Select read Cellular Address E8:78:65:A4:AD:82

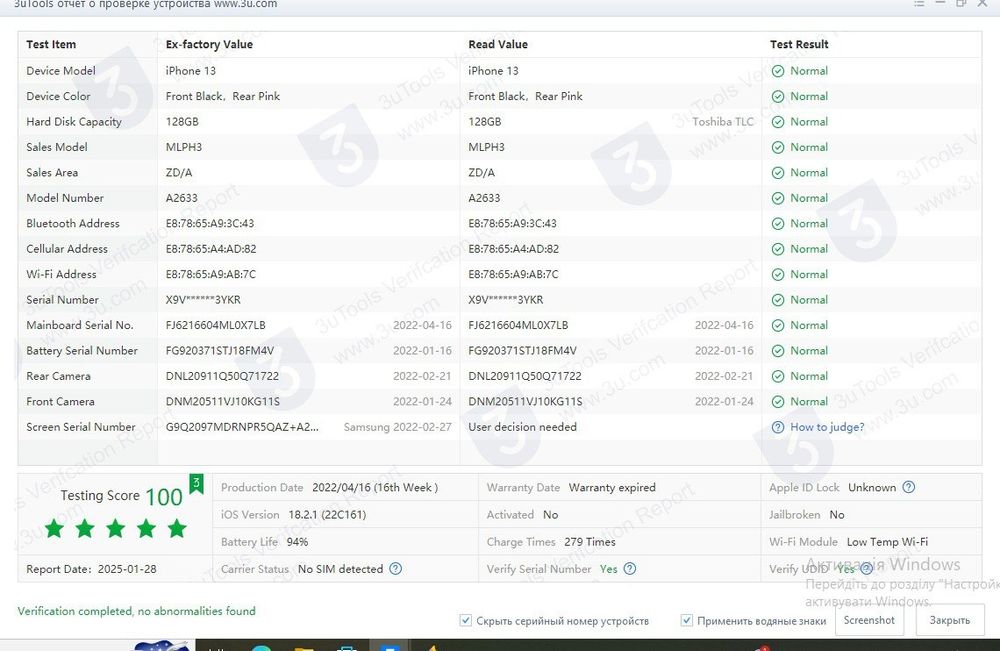coord(513,249)
